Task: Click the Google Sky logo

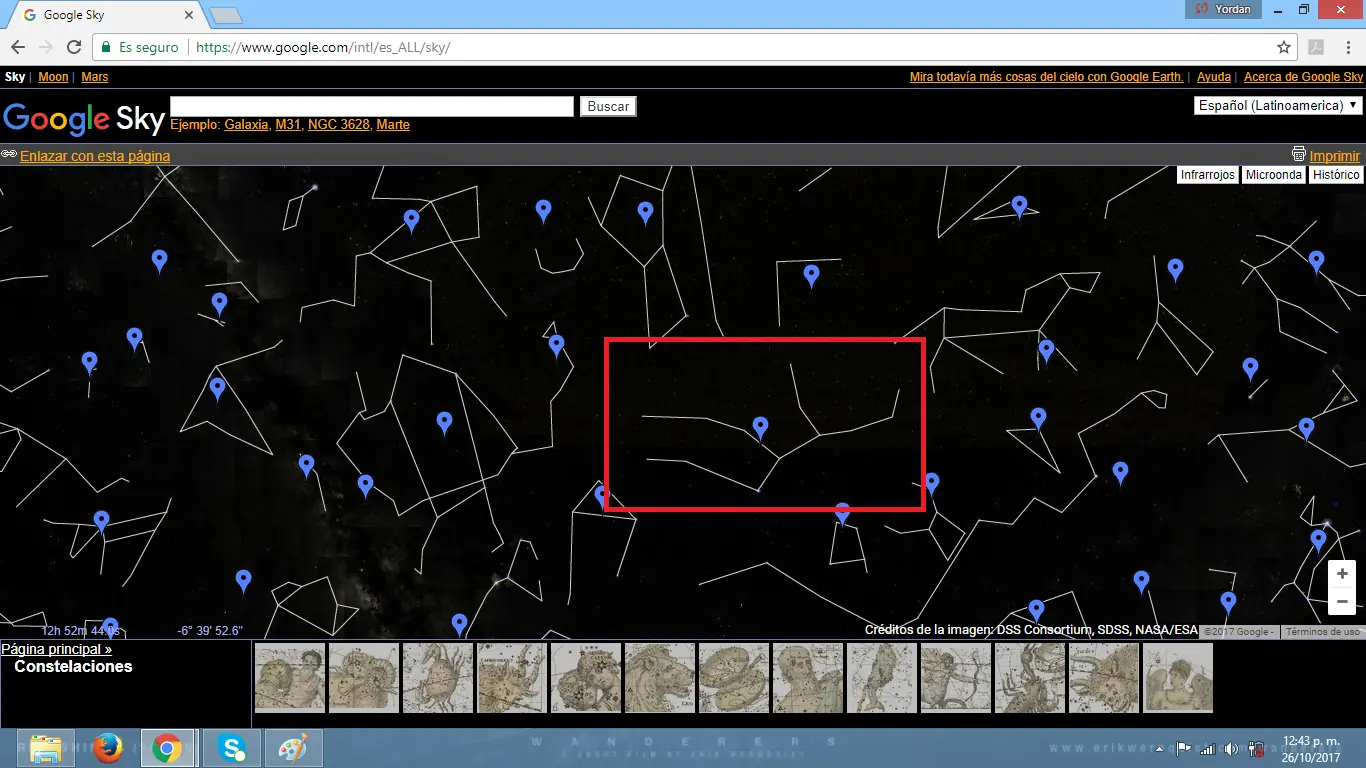Action: pos(84,117)
